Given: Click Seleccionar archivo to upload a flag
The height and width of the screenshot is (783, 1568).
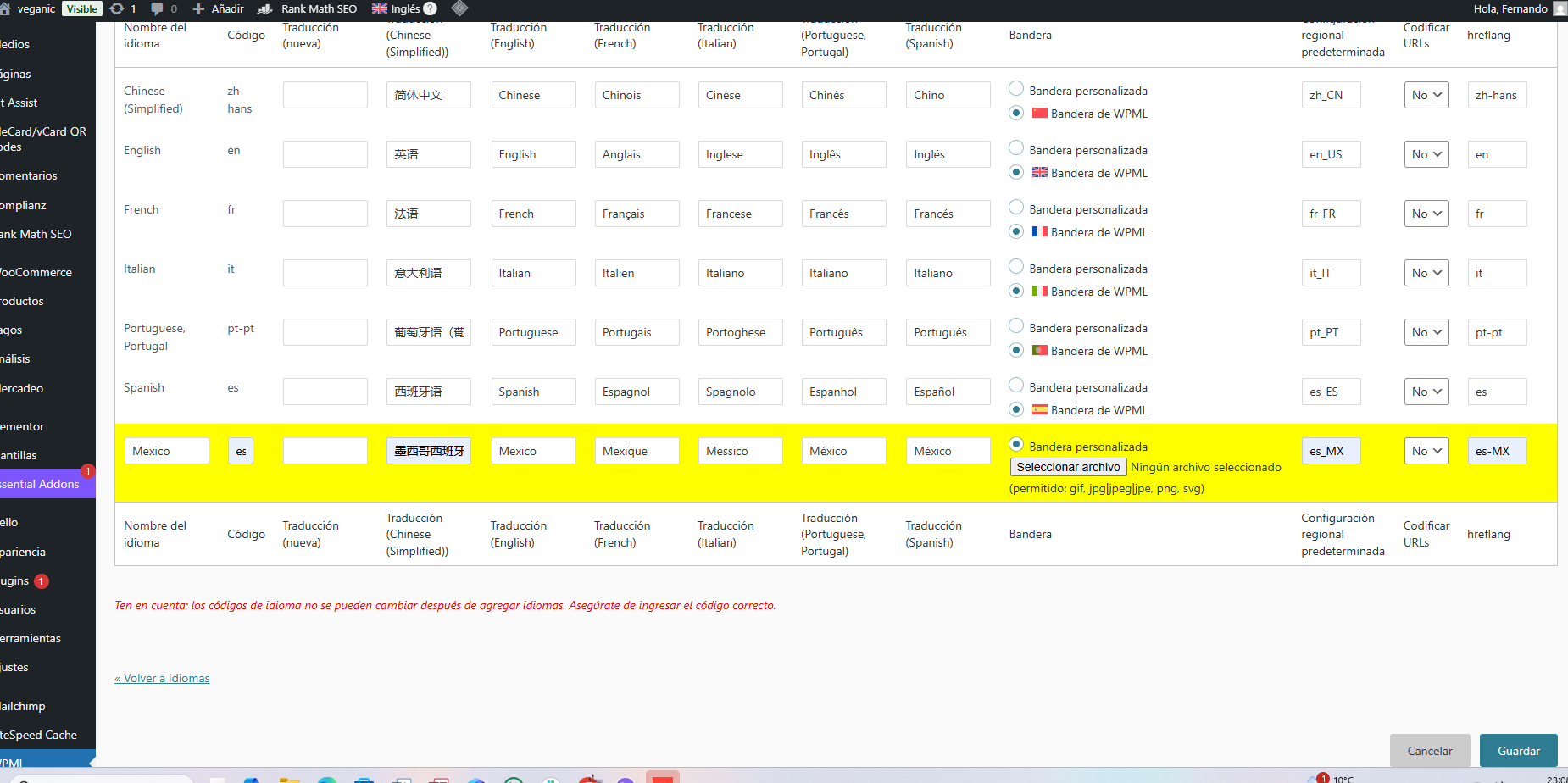Looking at the screenshot, I should coord(1068,467).
